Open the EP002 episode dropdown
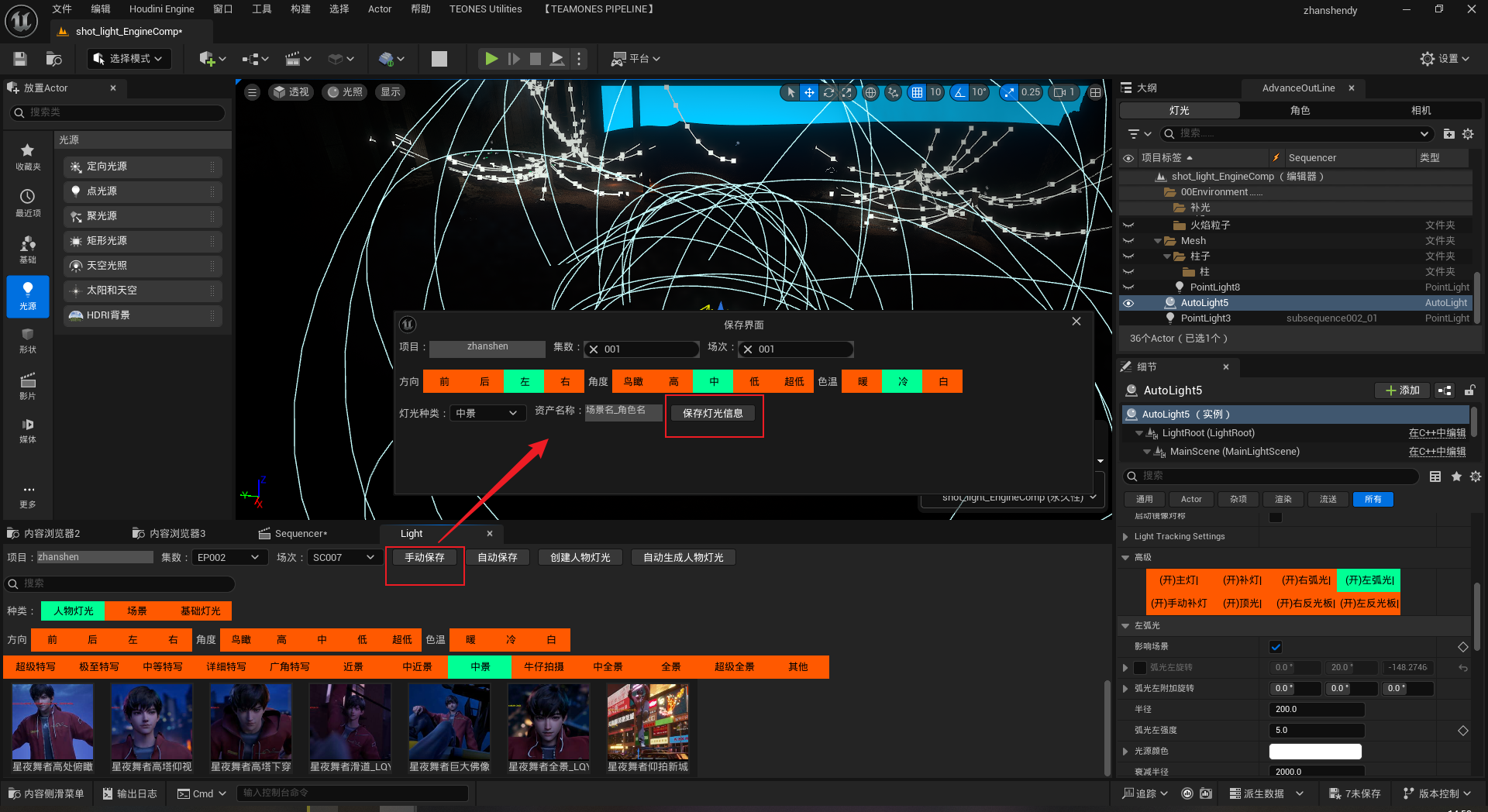The height and width of the screenshot is (812, 1488). tap(228, 558)
